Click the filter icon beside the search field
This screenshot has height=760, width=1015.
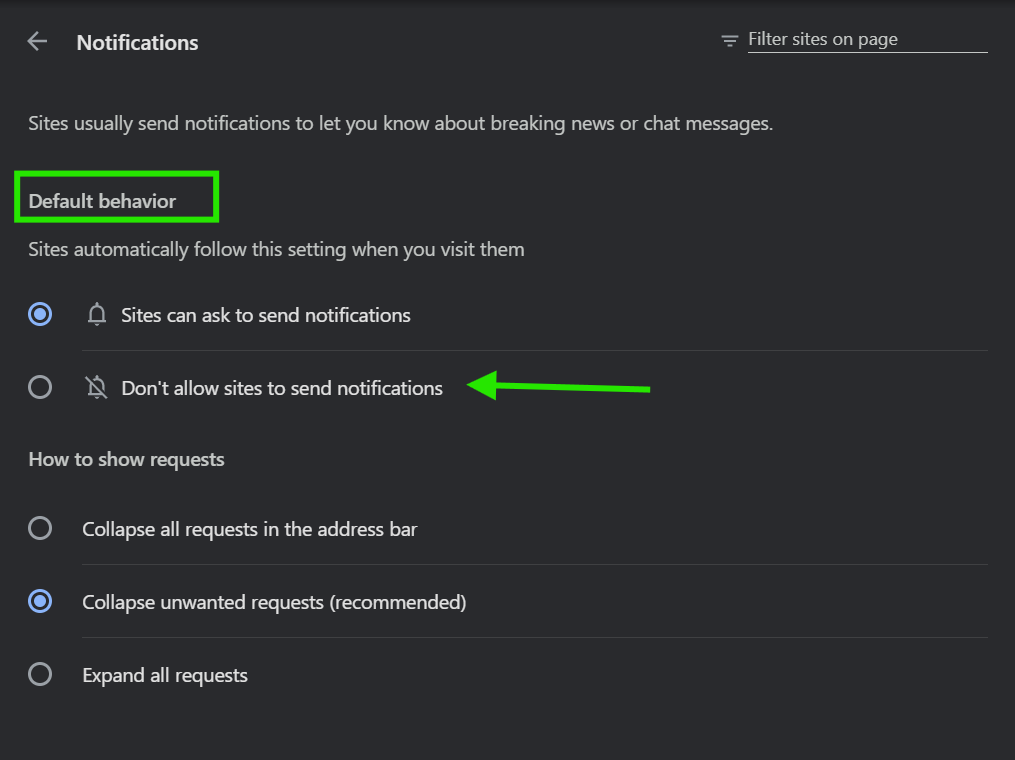[x=730, y=41]
